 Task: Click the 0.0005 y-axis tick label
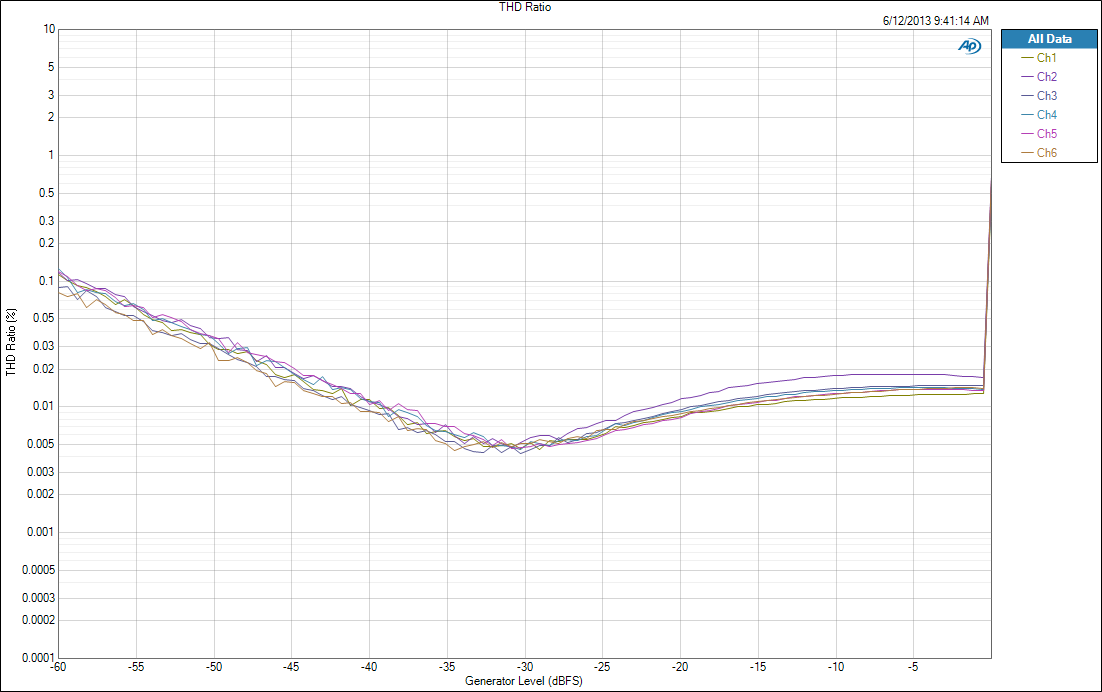coord(39,570)
